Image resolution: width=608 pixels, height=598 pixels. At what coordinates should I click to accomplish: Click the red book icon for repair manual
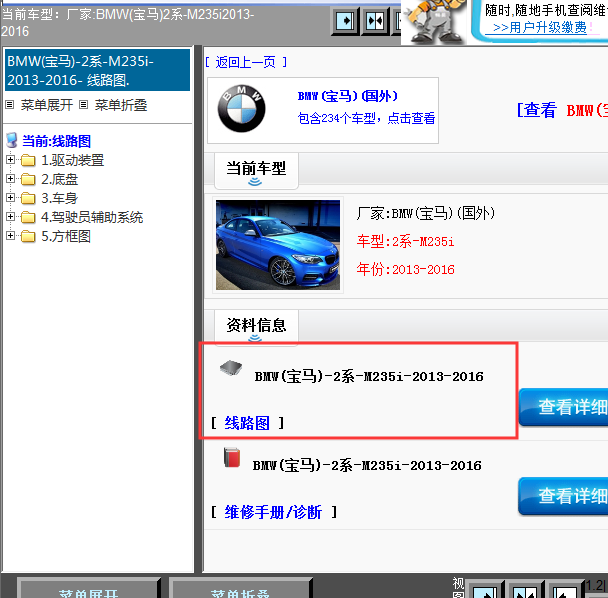pyautogui.click(x=232, y=457)
